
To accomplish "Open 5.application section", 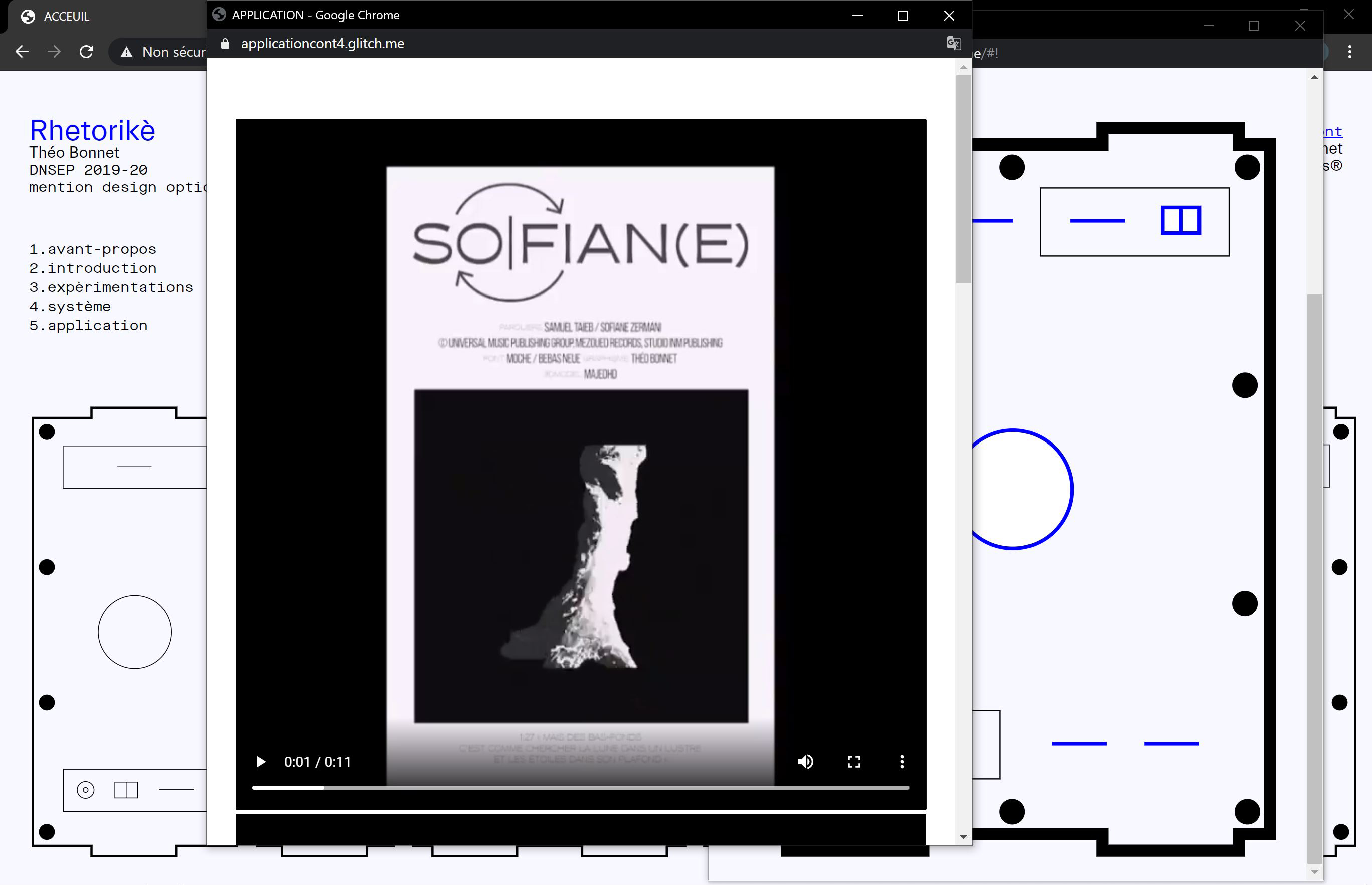I will 88,325.
